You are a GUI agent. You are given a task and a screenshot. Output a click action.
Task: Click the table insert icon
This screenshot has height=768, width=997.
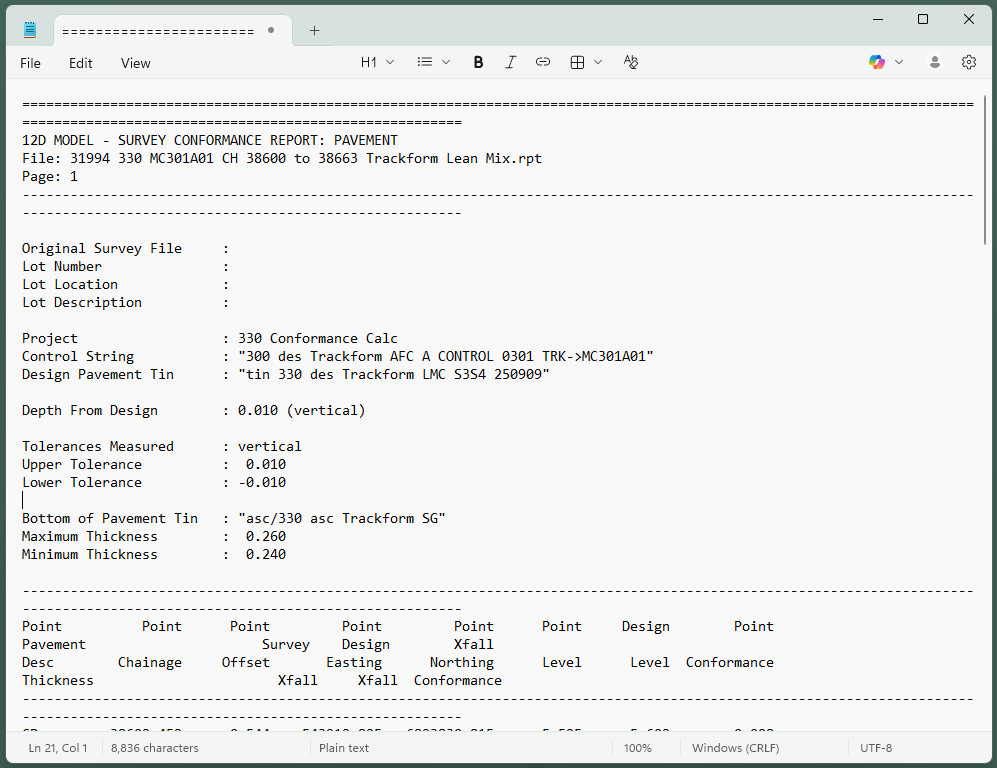click(x=577, y=62)
